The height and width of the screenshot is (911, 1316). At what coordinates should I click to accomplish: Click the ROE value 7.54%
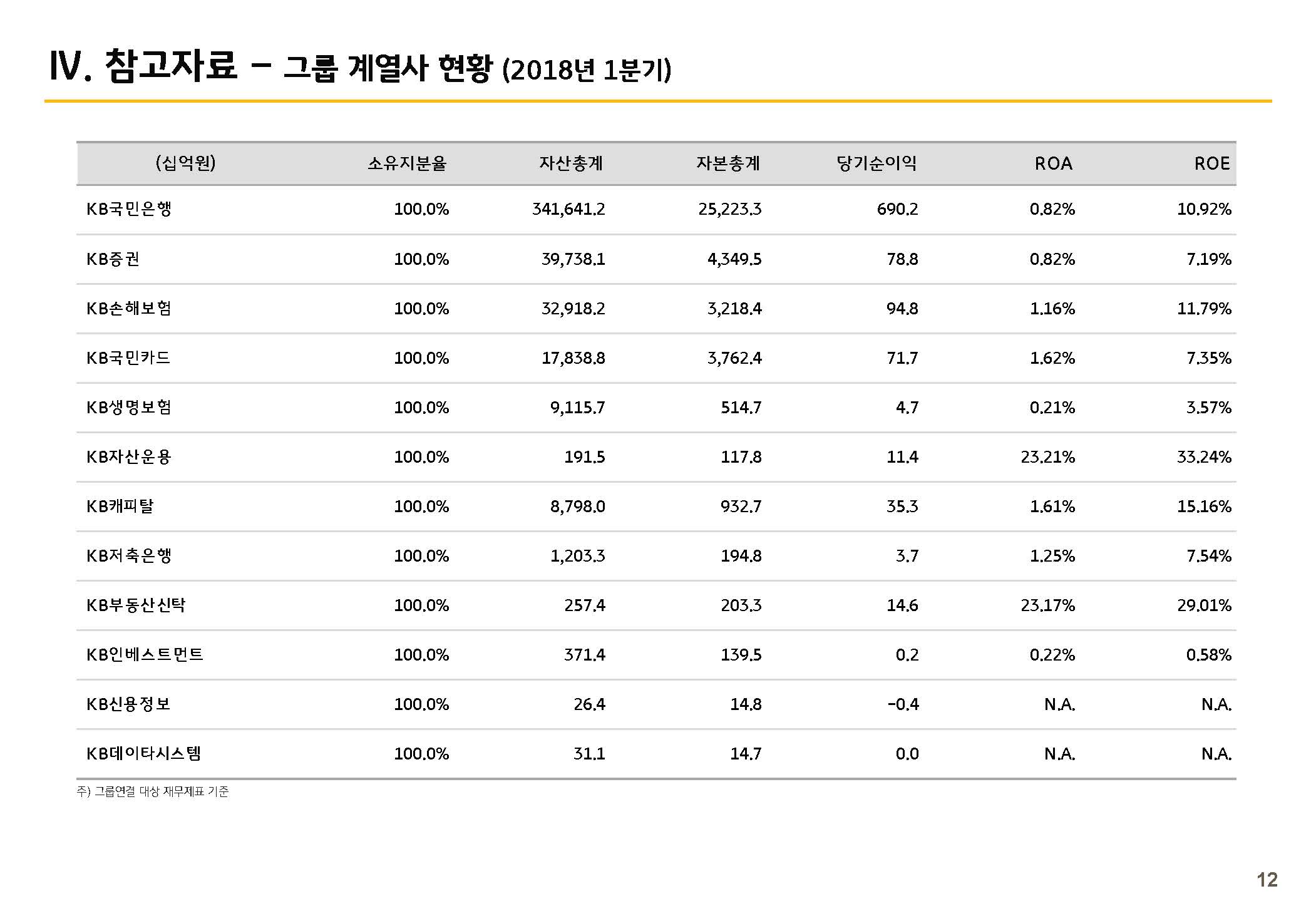tap(1209, 556)
